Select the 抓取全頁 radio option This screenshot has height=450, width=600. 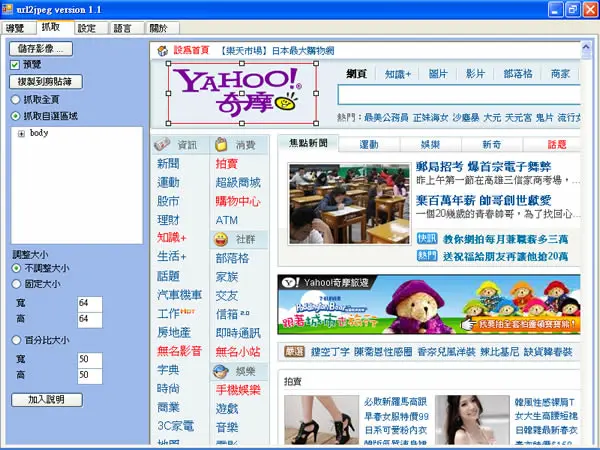click(15, 100)
